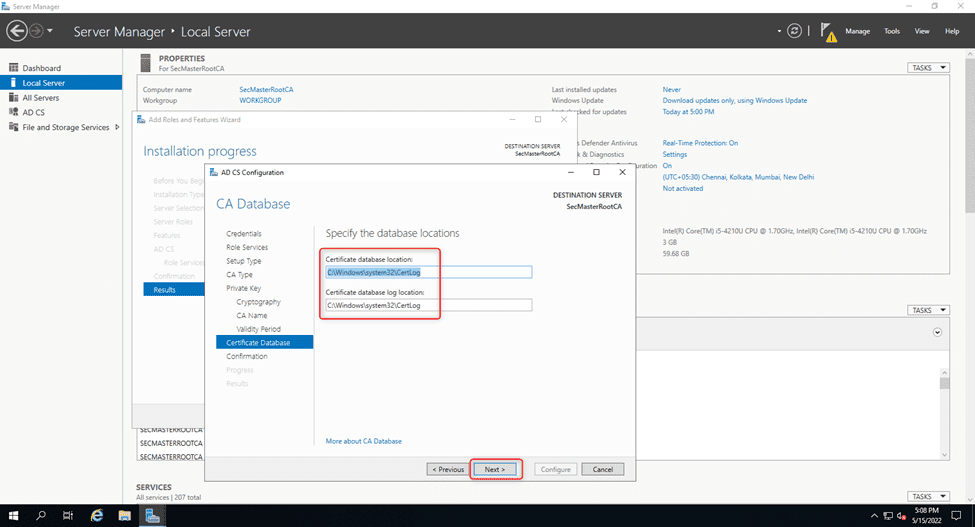The width and height of the screenshot is (975, 527).
Task: Go to Setup Type step
Action: [x=244, y=261]
